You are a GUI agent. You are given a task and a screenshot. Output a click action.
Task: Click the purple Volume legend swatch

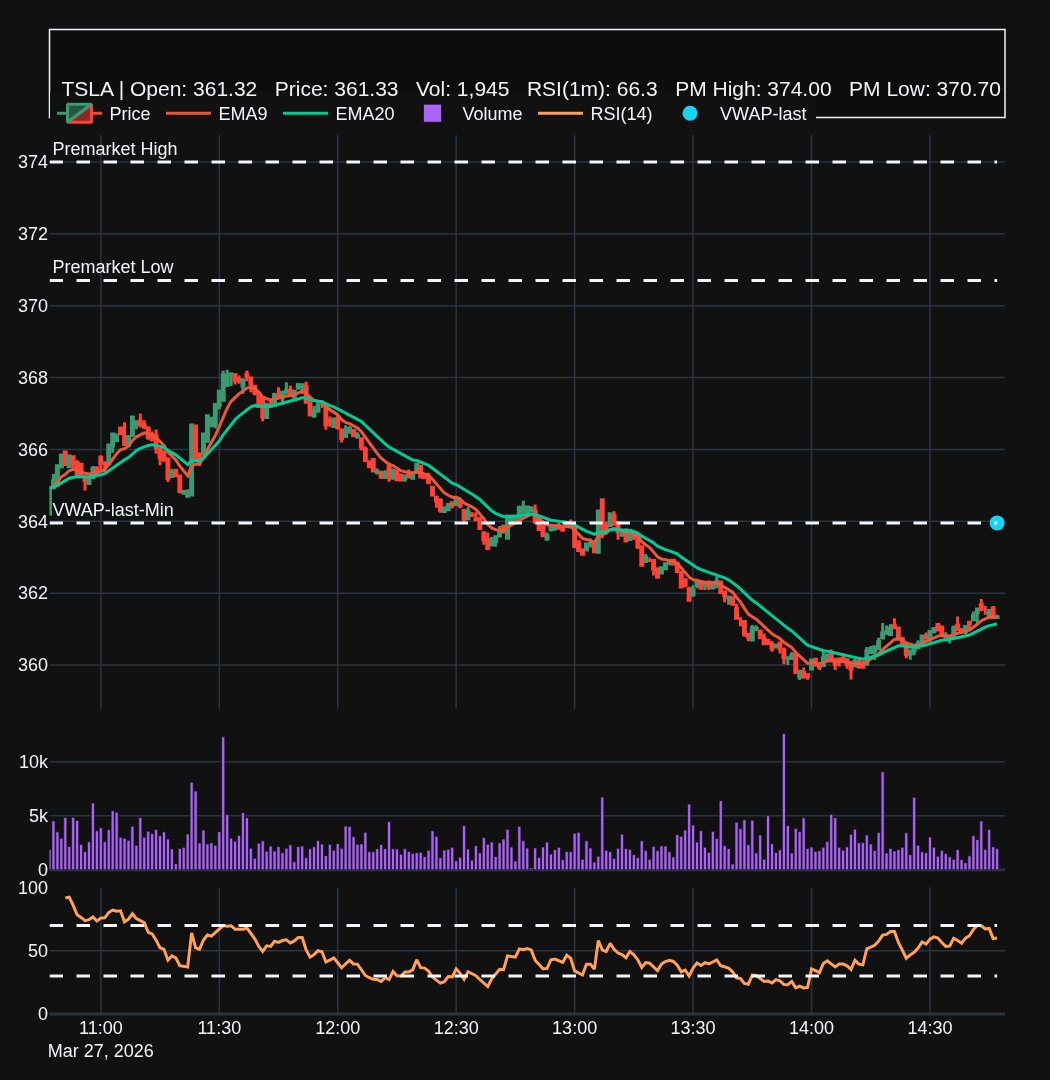pos(432,114)
